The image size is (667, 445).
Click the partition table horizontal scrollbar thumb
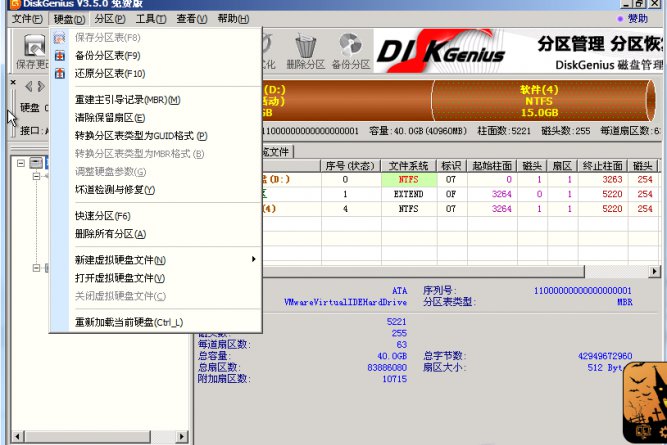[423, 271]
